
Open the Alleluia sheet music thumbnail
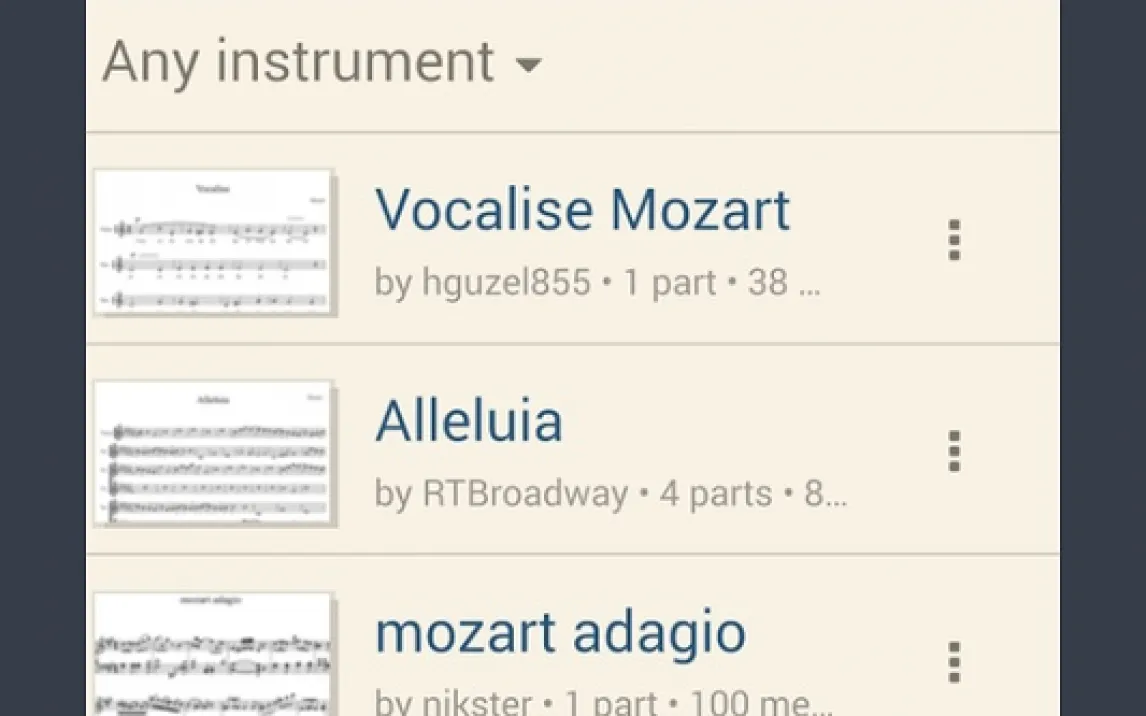[214, 453]
